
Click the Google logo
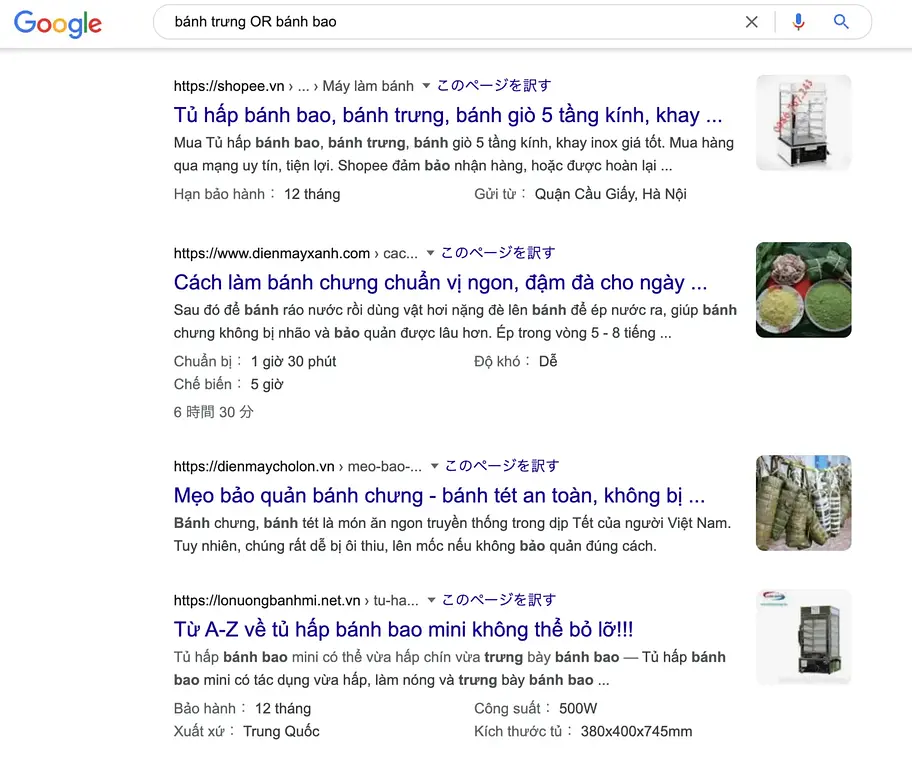57,25
